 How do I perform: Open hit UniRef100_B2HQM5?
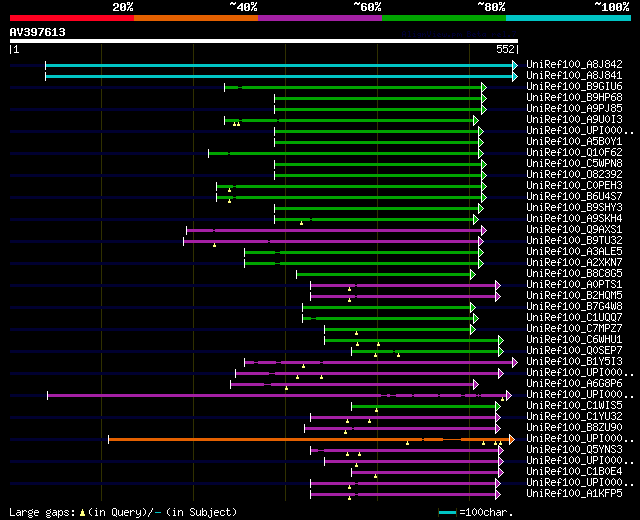tap(574, 296)
